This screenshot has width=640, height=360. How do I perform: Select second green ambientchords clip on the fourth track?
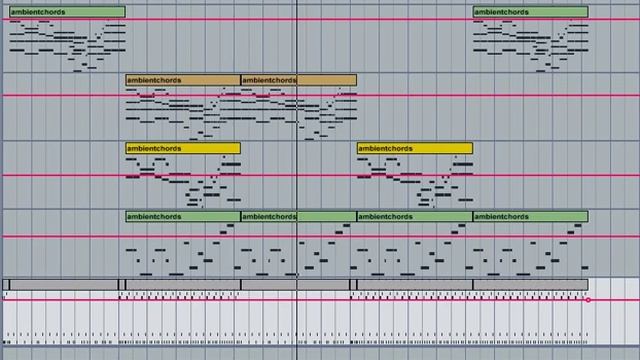[299, 216]
